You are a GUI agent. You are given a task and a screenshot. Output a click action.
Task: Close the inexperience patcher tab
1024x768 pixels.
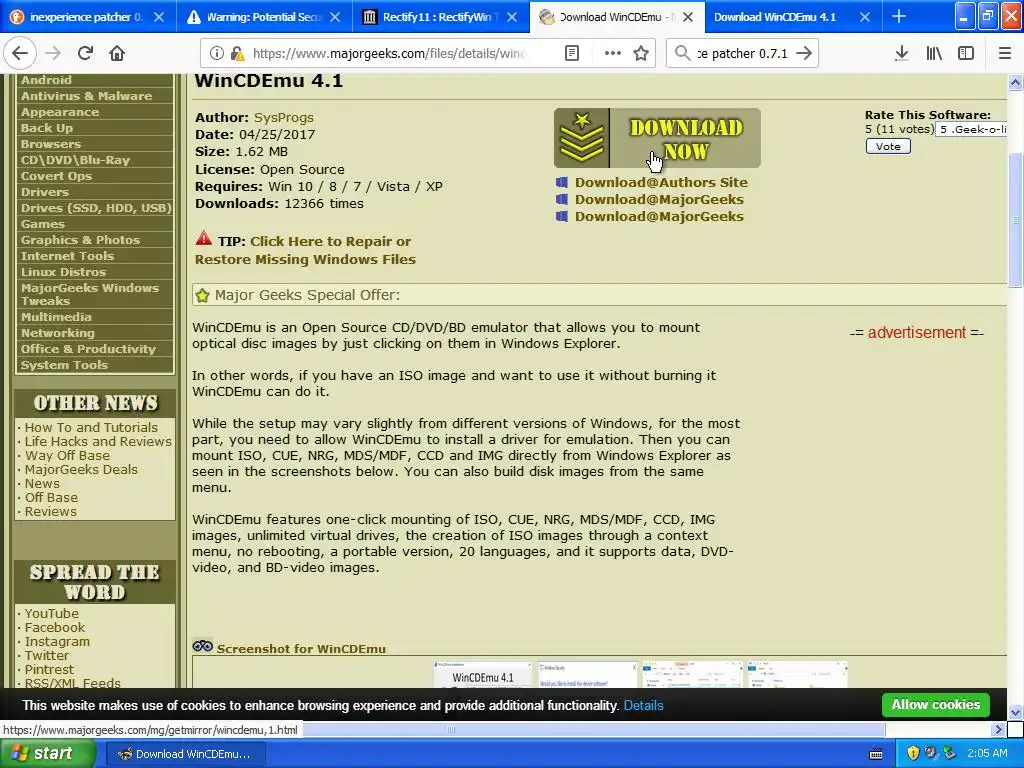tap(159, 17)
